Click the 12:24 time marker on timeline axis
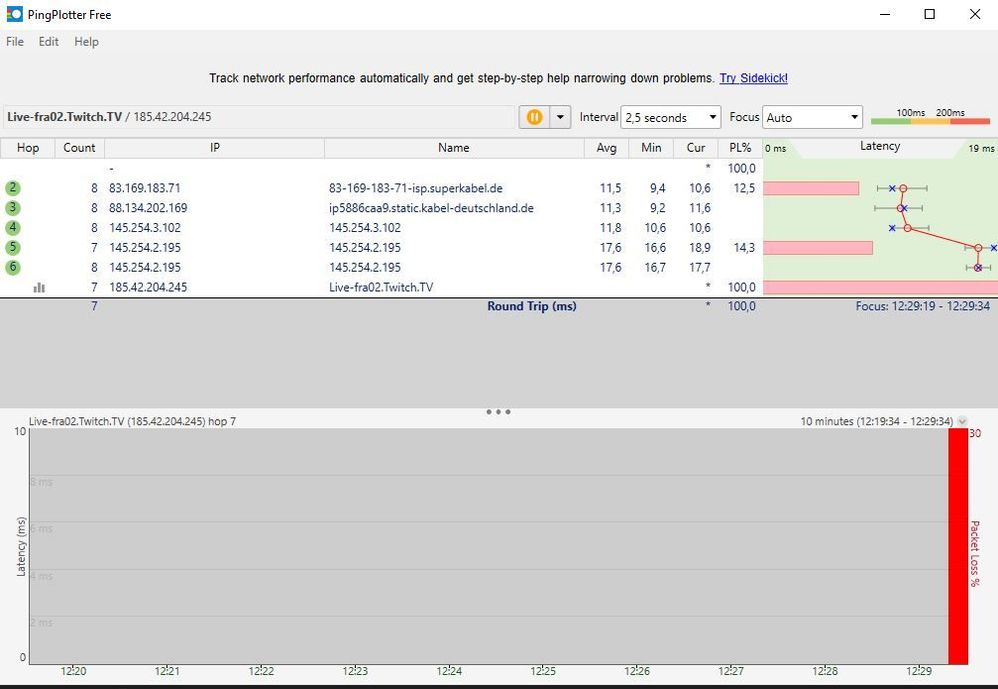Image resolution: width=998 pixels, height=689 pixels. coord(449,671)
